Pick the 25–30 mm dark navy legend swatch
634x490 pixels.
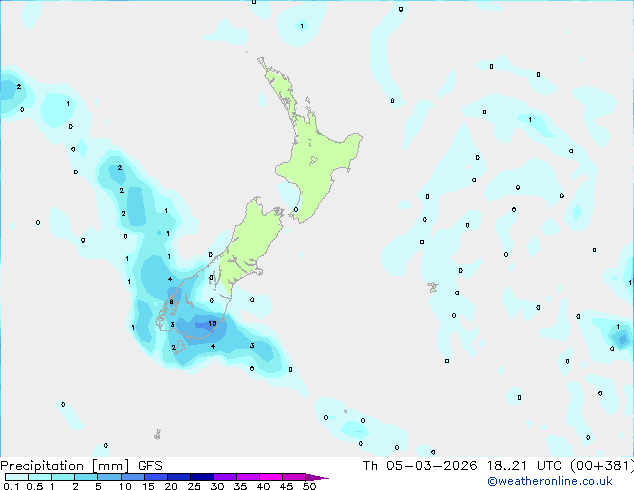click(x=202, y=477)
